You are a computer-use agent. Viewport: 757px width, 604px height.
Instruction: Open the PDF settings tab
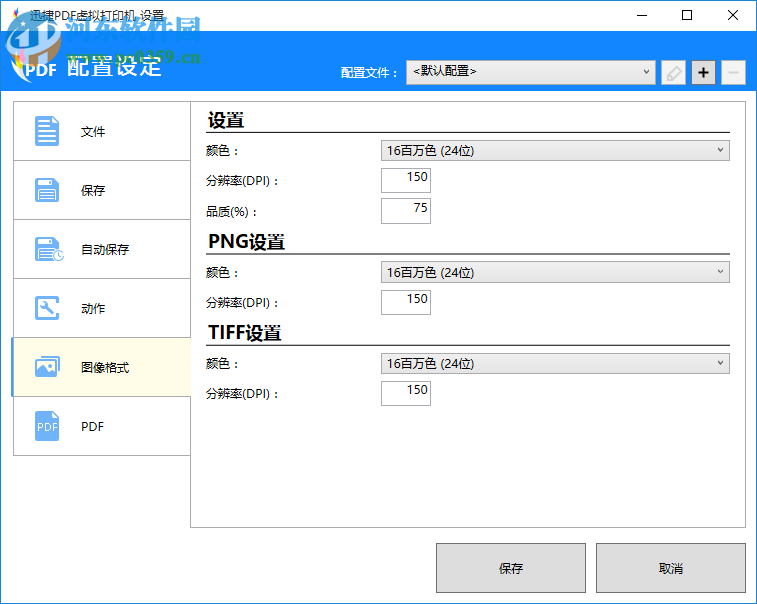coord(102,426)
